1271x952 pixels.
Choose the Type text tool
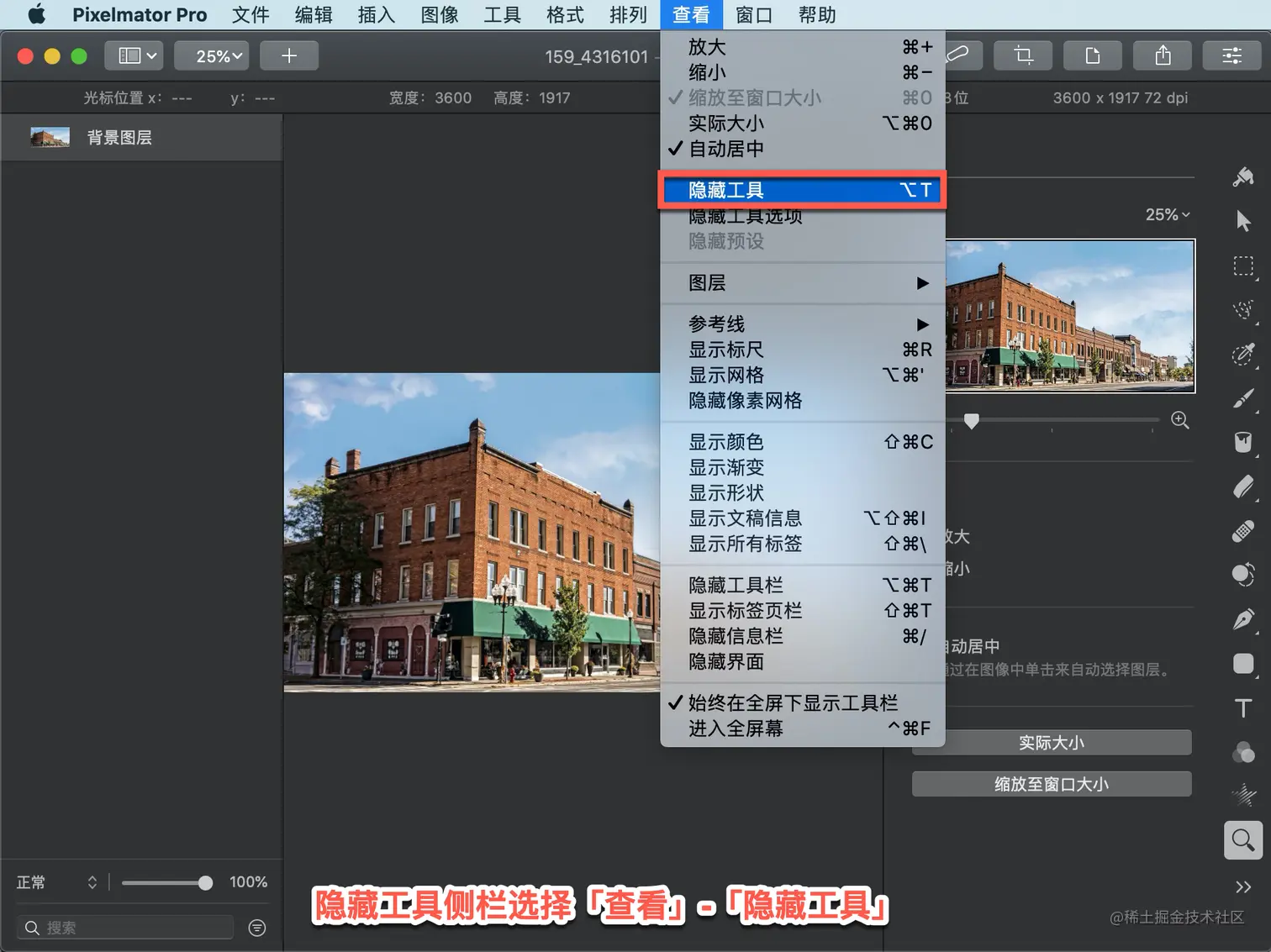[x=1243, y=707]
